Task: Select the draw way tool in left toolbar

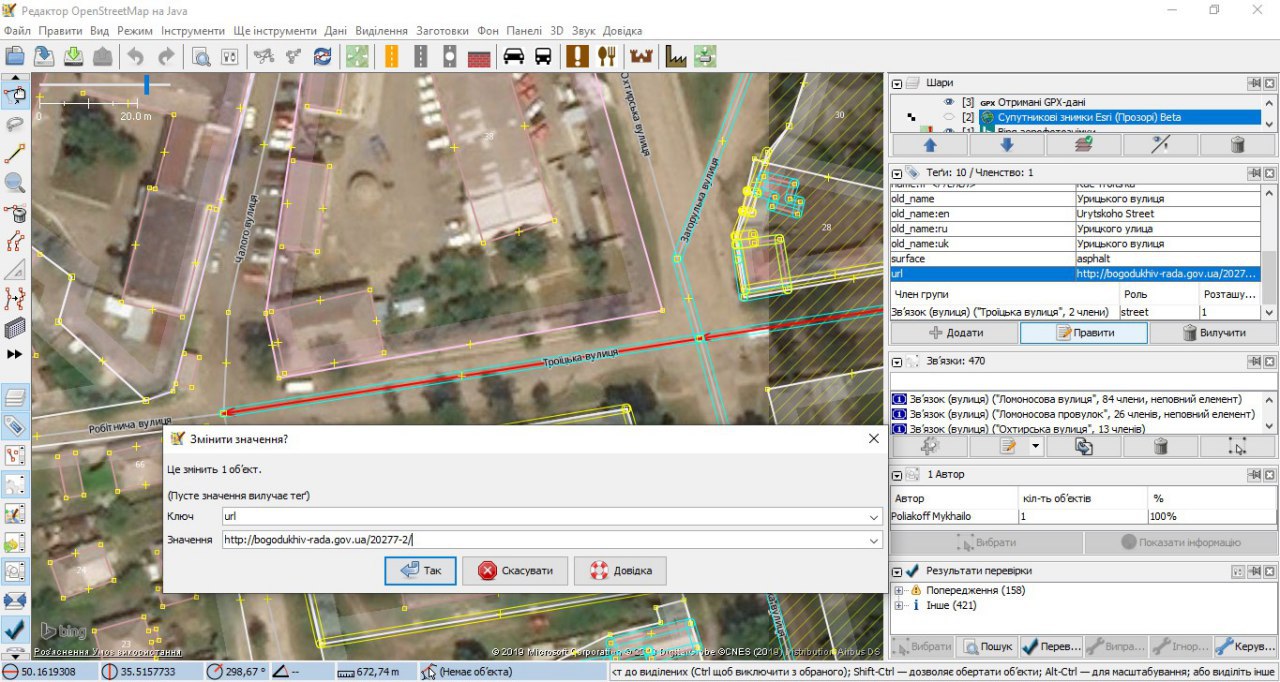Action: tap(15, 153)
